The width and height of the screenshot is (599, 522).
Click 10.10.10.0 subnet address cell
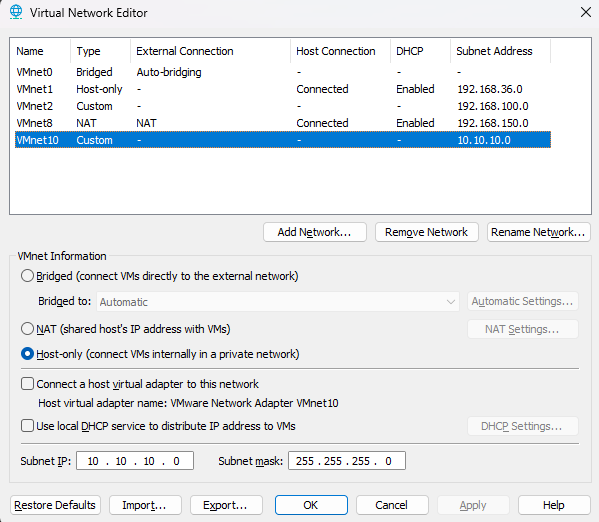pos(484,140)
